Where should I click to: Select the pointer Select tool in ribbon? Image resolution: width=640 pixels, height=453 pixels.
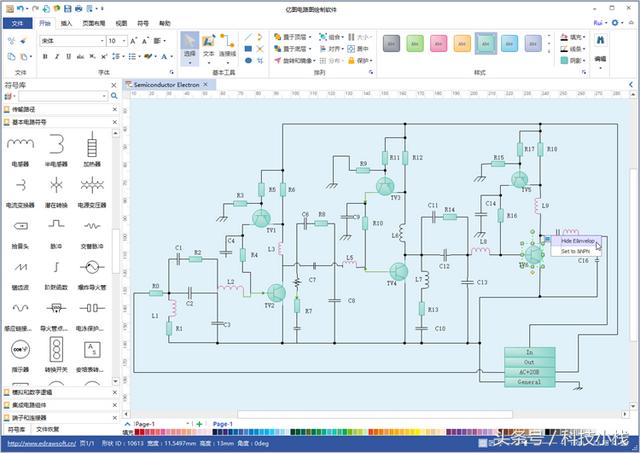pyautogui.click(x=190, y=48)
